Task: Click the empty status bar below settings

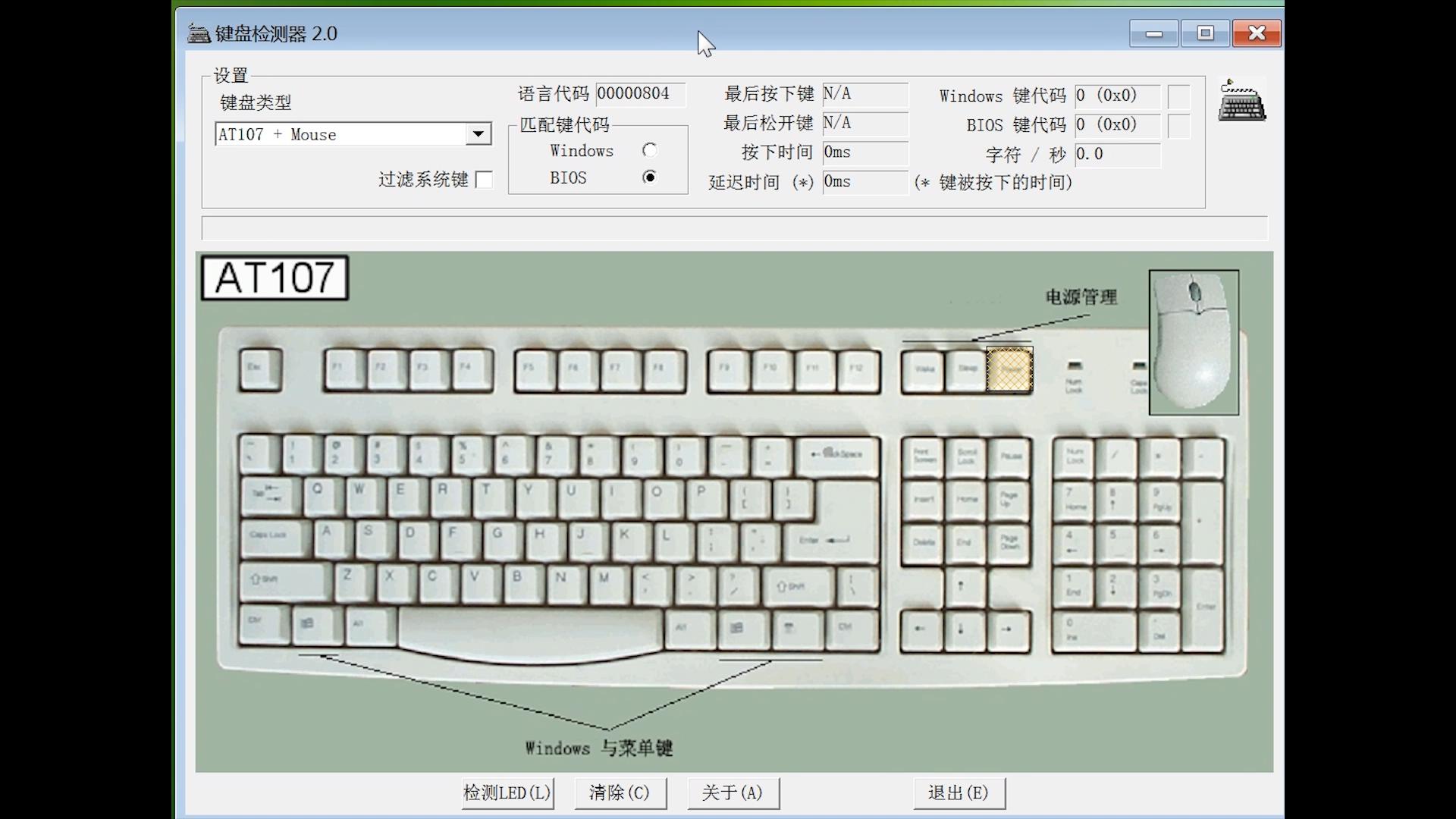Action: click(734, 227)
